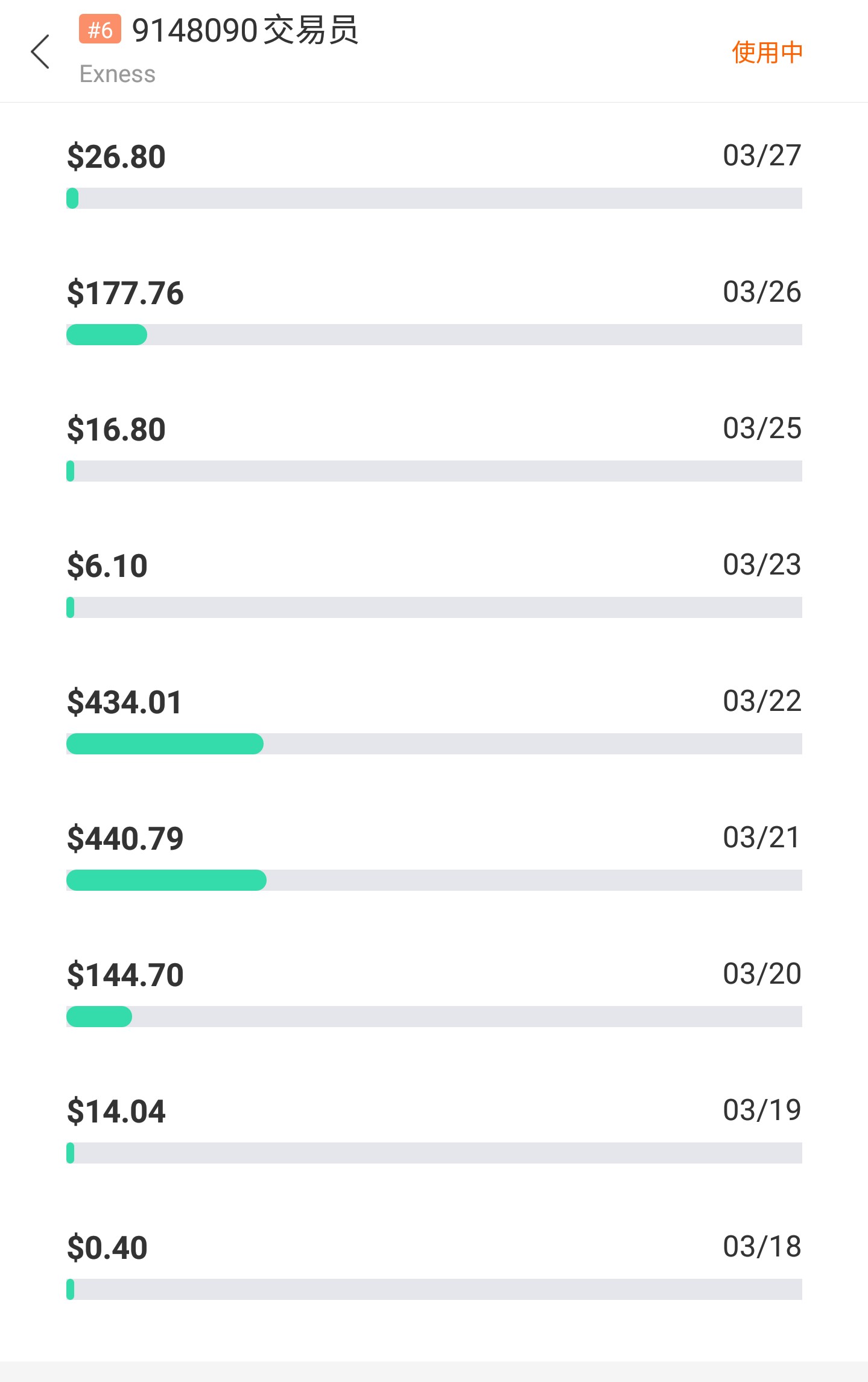
Task: Tap the 03/26 green progress bar
Action: [x=107, y=335]
